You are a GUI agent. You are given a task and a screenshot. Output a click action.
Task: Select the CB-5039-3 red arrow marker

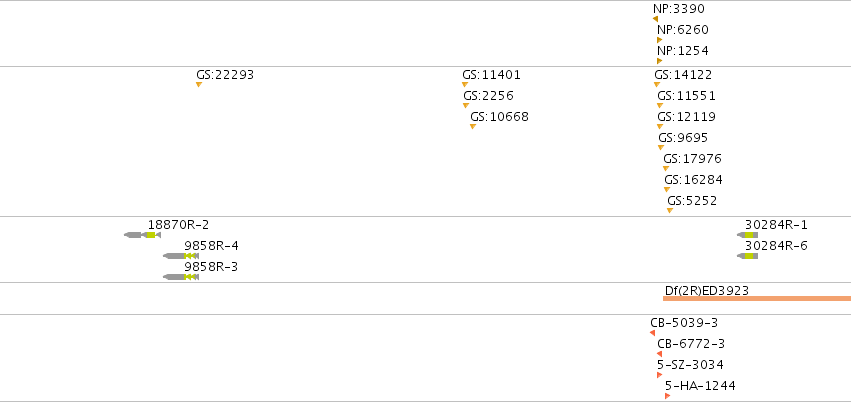point(652,333)
